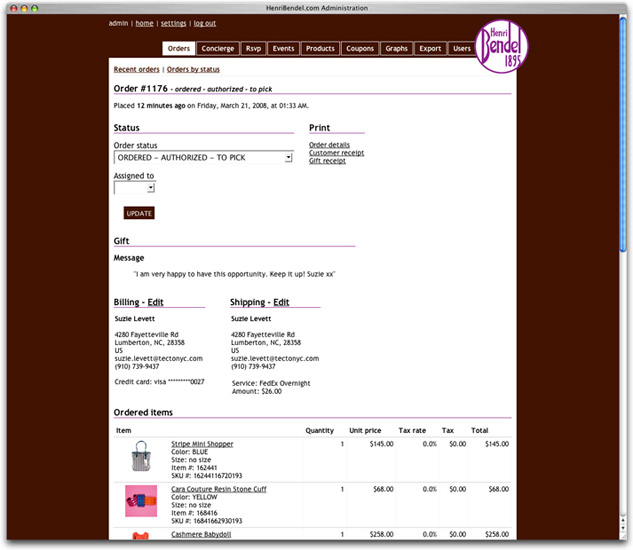The width and height of the screenshot is (633, 550).
Task: Click the Cara Couture cuff product image
Action: (141, 500)
